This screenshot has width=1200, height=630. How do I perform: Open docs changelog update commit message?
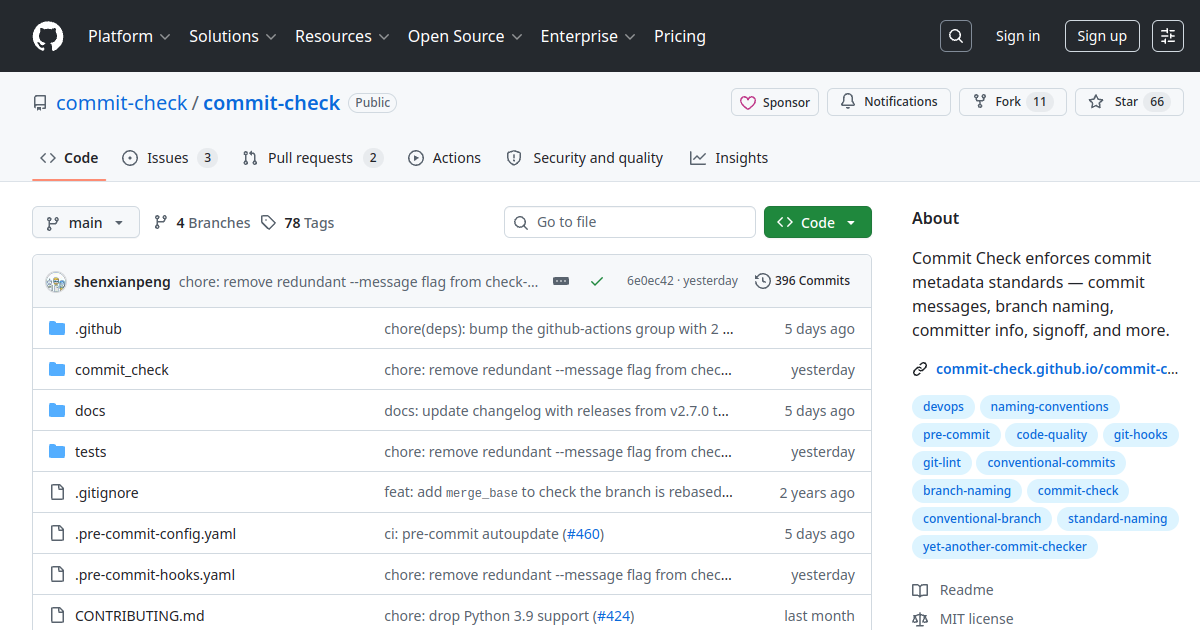(x=557, y=411)
